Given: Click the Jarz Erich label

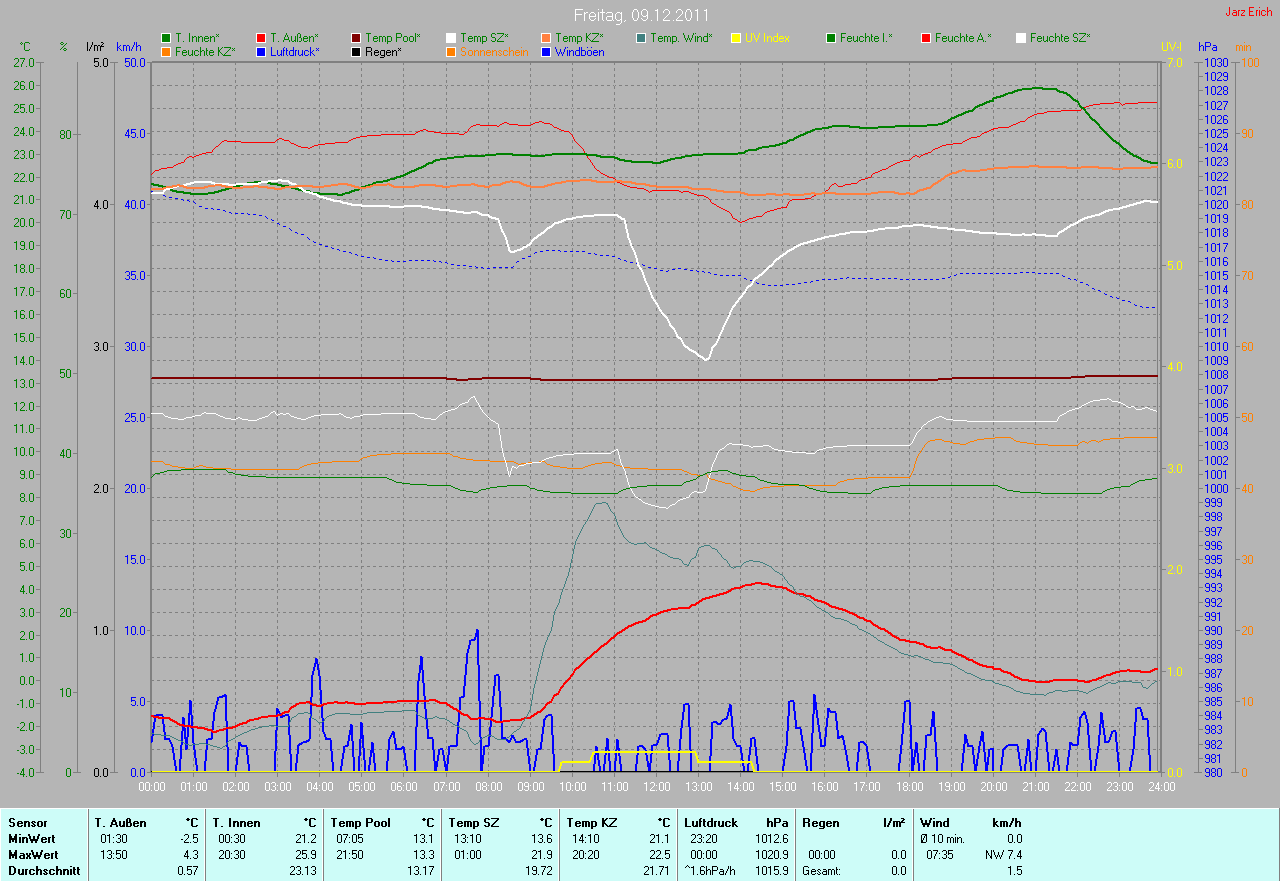Looking at the screenshot, I should pyautogui.click(x=1248, y=12).
